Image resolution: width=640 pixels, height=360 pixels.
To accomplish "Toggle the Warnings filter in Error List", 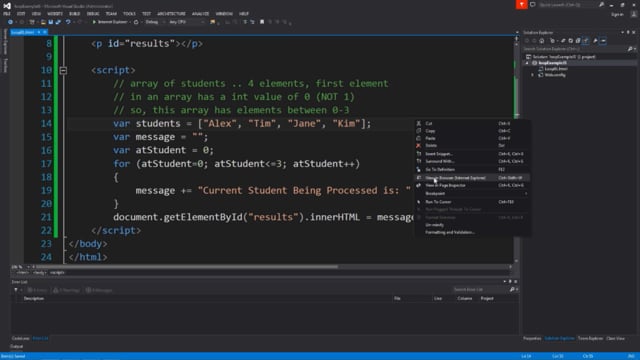I will (66, 290).
